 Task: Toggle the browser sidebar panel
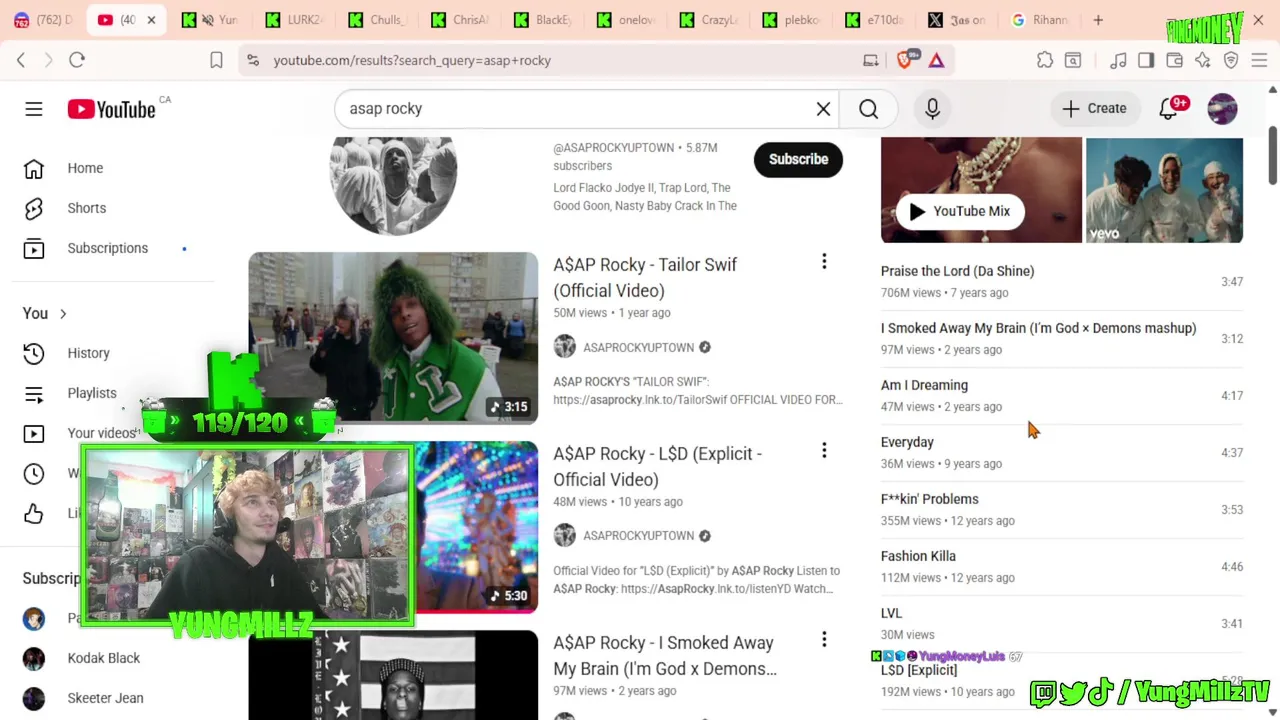pos(1146,60)
